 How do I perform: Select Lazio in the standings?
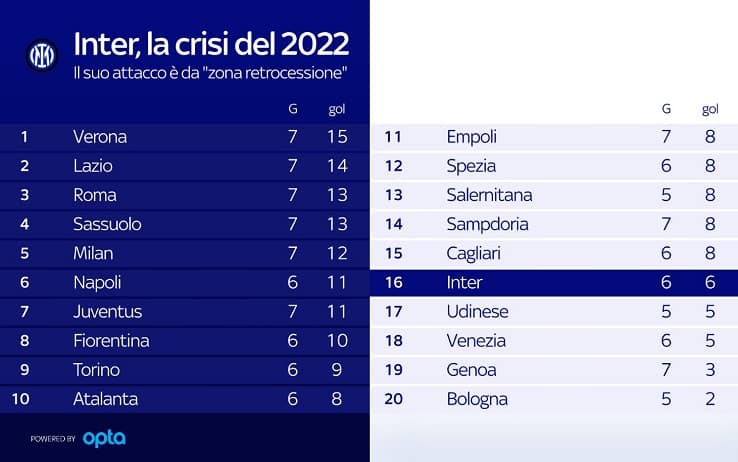(x=93, y=166)
